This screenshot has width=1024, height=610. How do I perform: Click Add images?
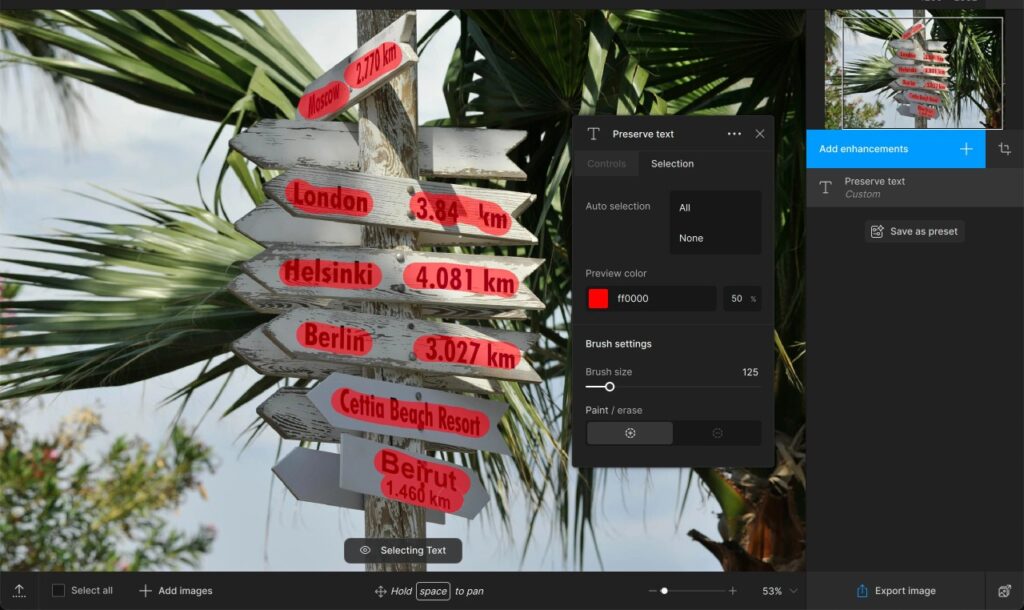[x=176, y=591]
